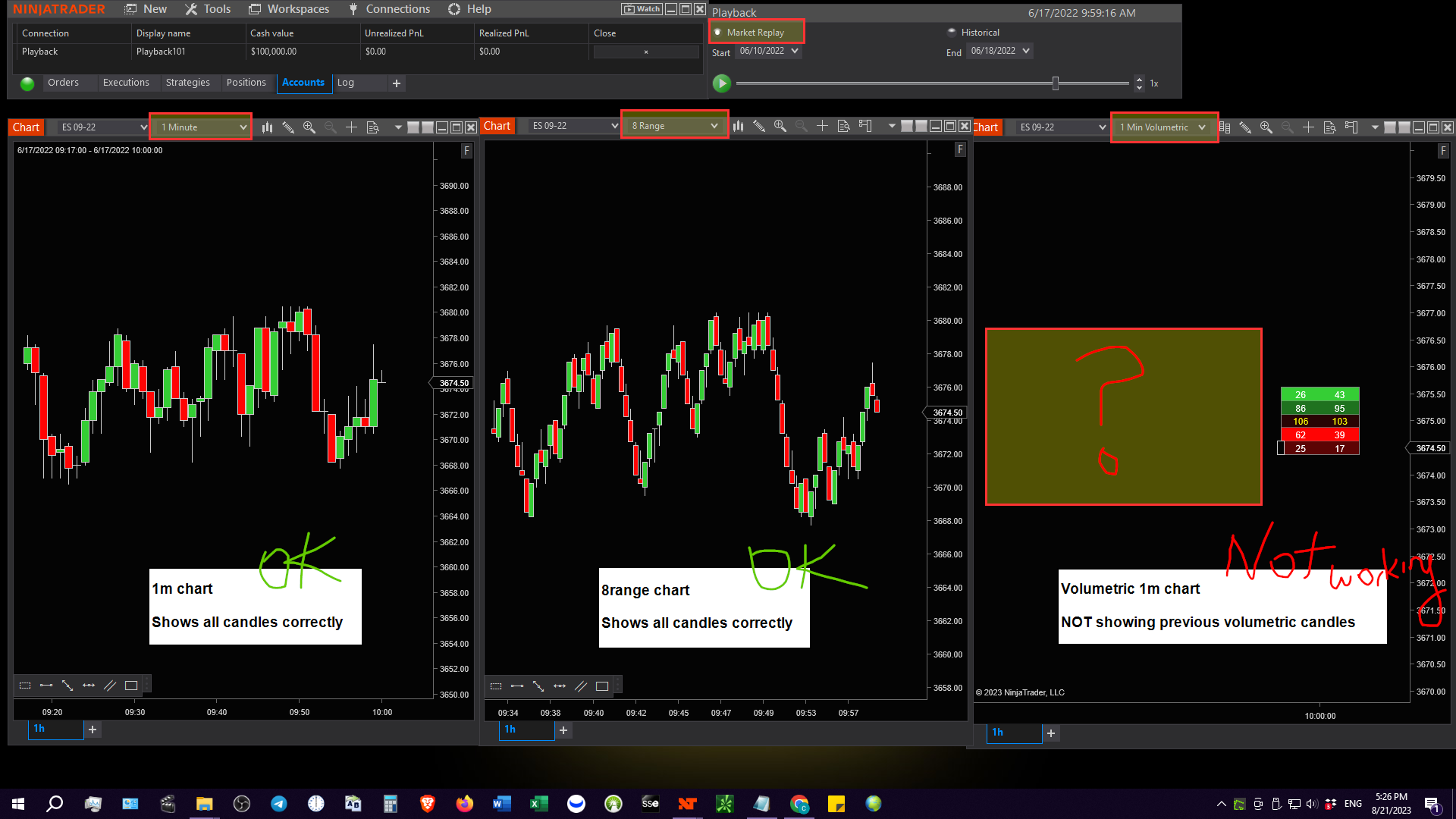Screen dimensions: 1456x819
Task: Select the rectangle drawing tool in left chart
Action: 131,686
